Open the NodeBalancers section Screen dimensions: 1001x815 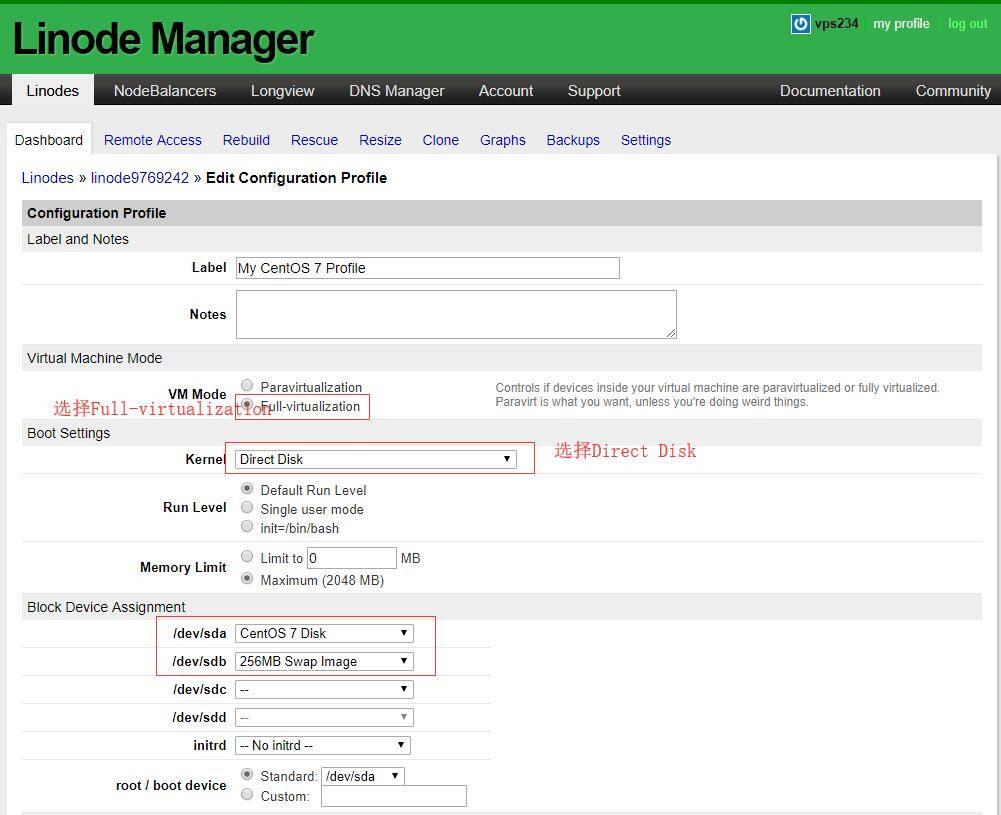[165, 90]
